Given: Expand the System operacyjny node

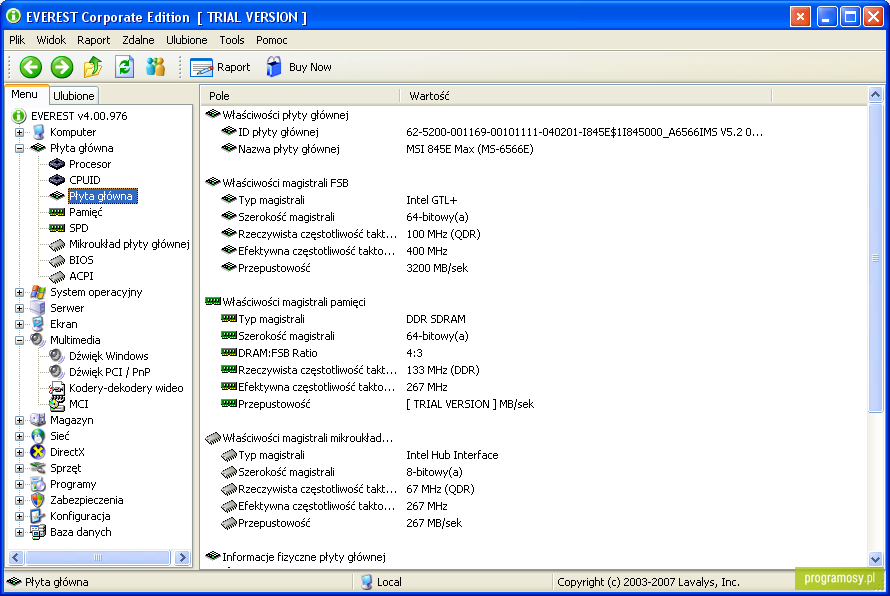Looking at the screenshot, I should (19, 292).
